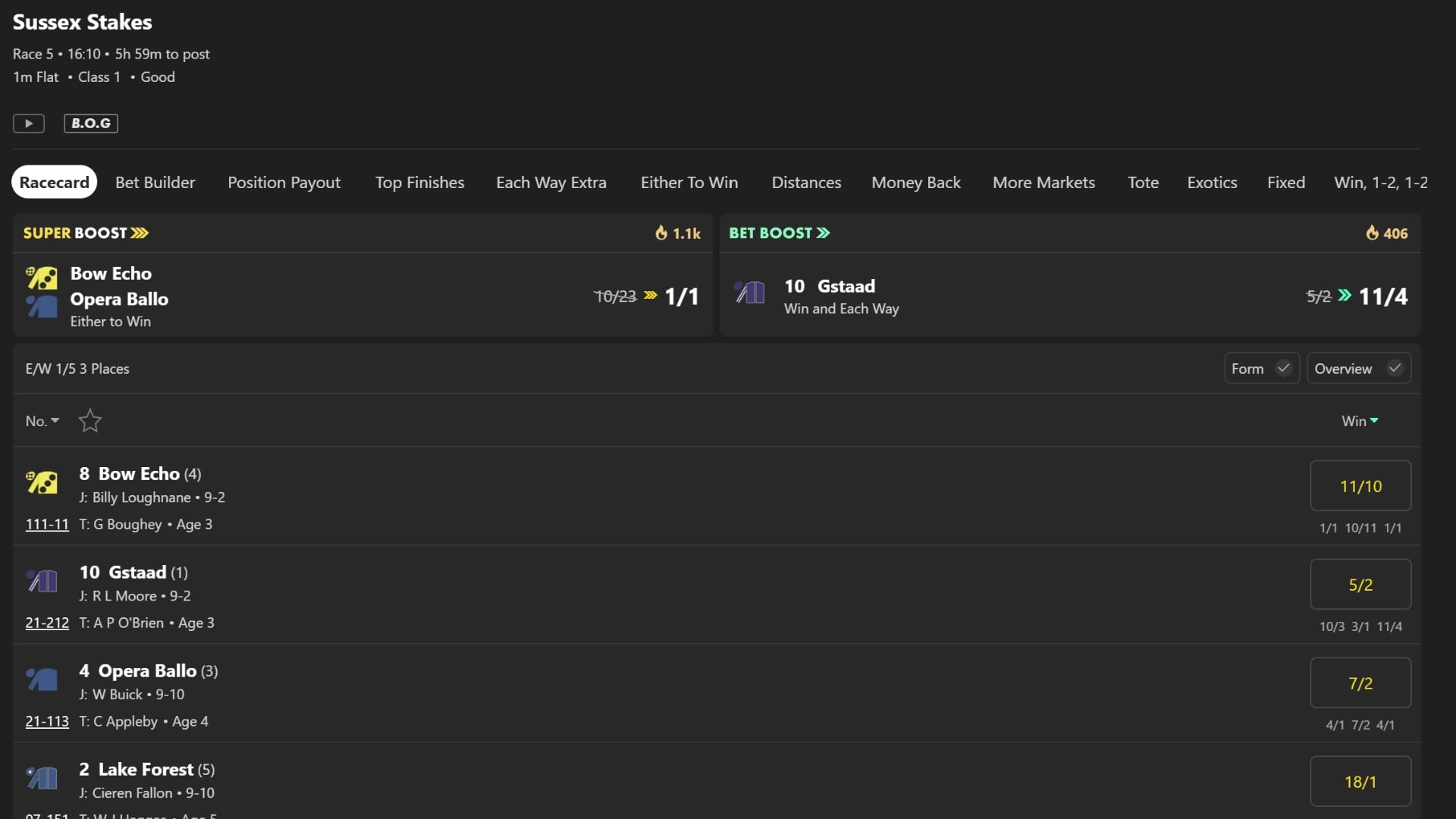Select Opera Ballo 7/2 odds button
This screenshot has width=1456, height=819.
tap(1360, 682)
